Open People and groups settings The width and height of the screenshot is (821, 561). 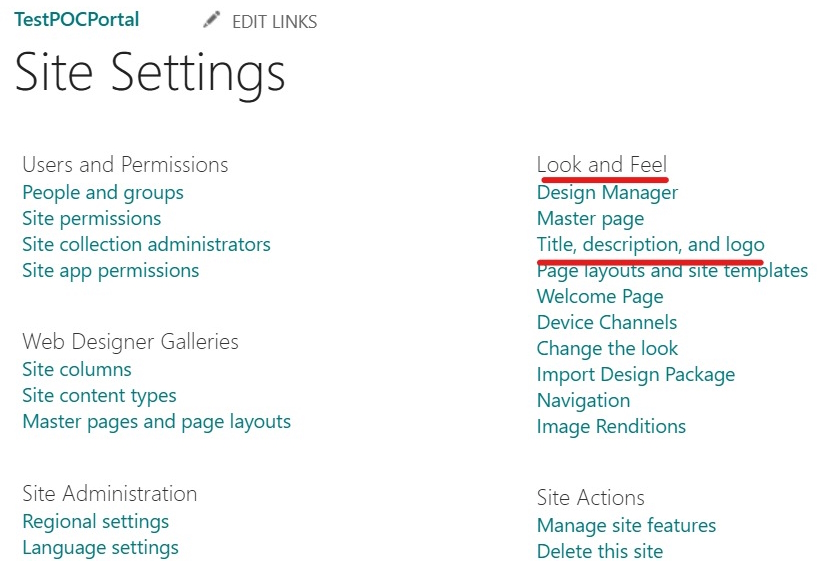(x=103, y=192)
